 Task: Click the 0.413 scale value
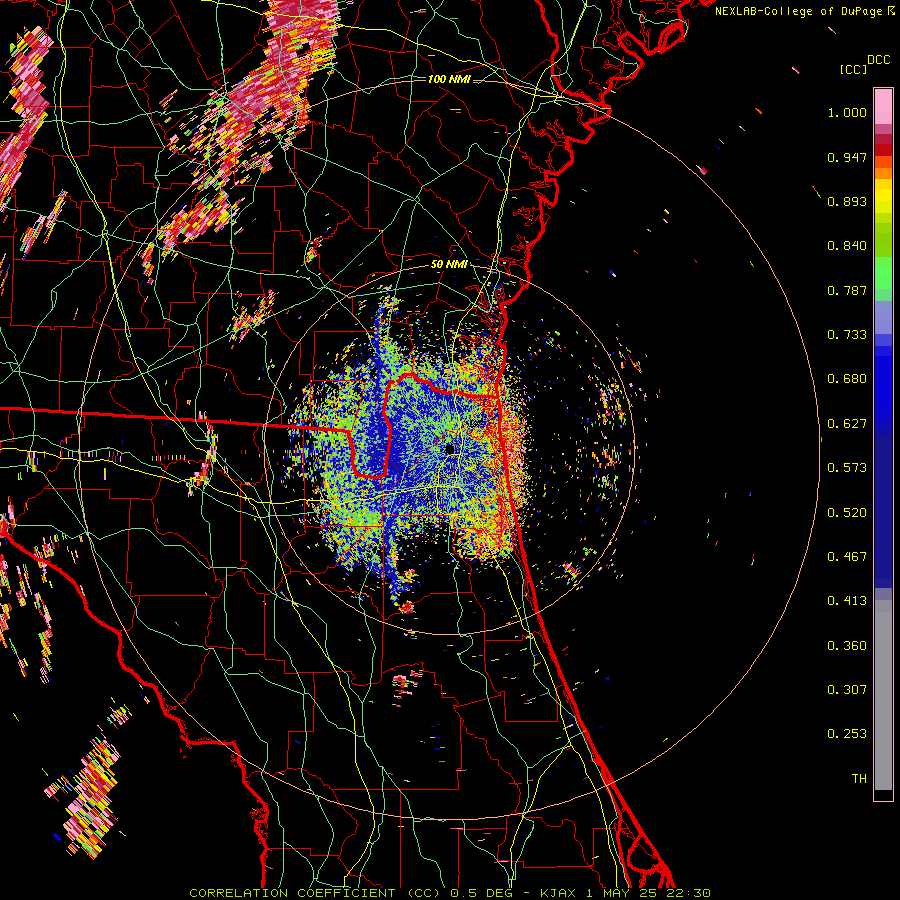click(x=847, y=601)
